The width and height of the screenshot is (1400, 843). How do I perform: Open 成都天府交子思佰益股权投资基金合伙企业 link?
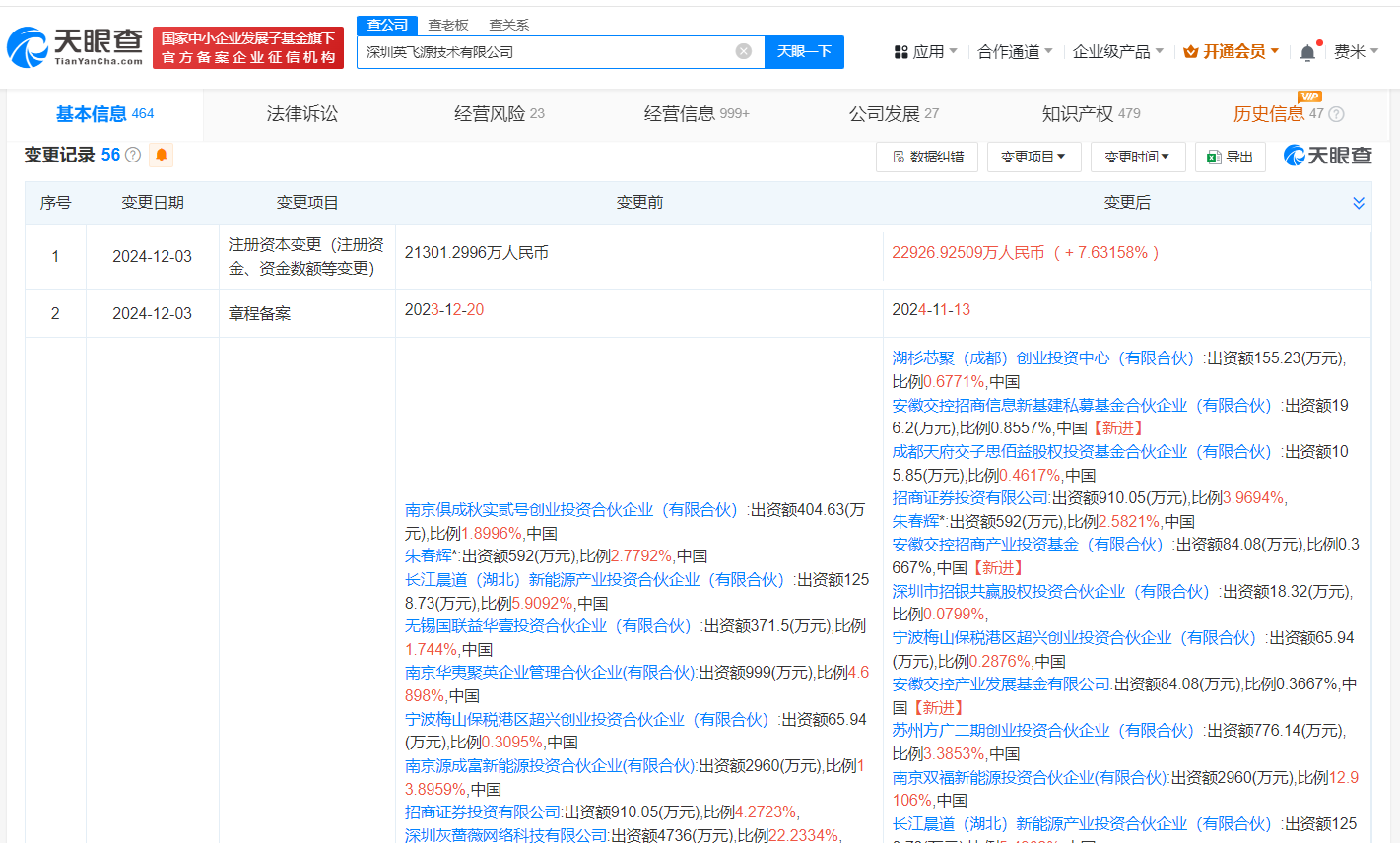[x=1082, y=452]
